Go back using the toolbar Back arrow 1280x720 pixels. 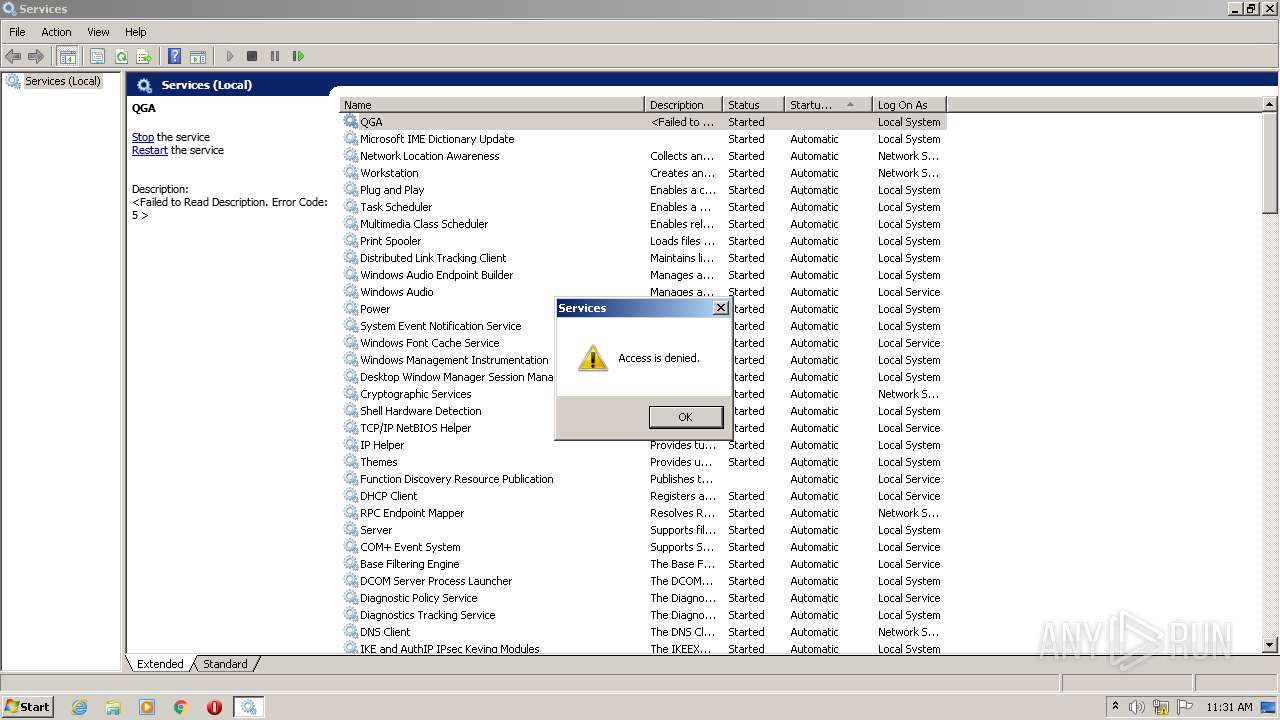13,56
